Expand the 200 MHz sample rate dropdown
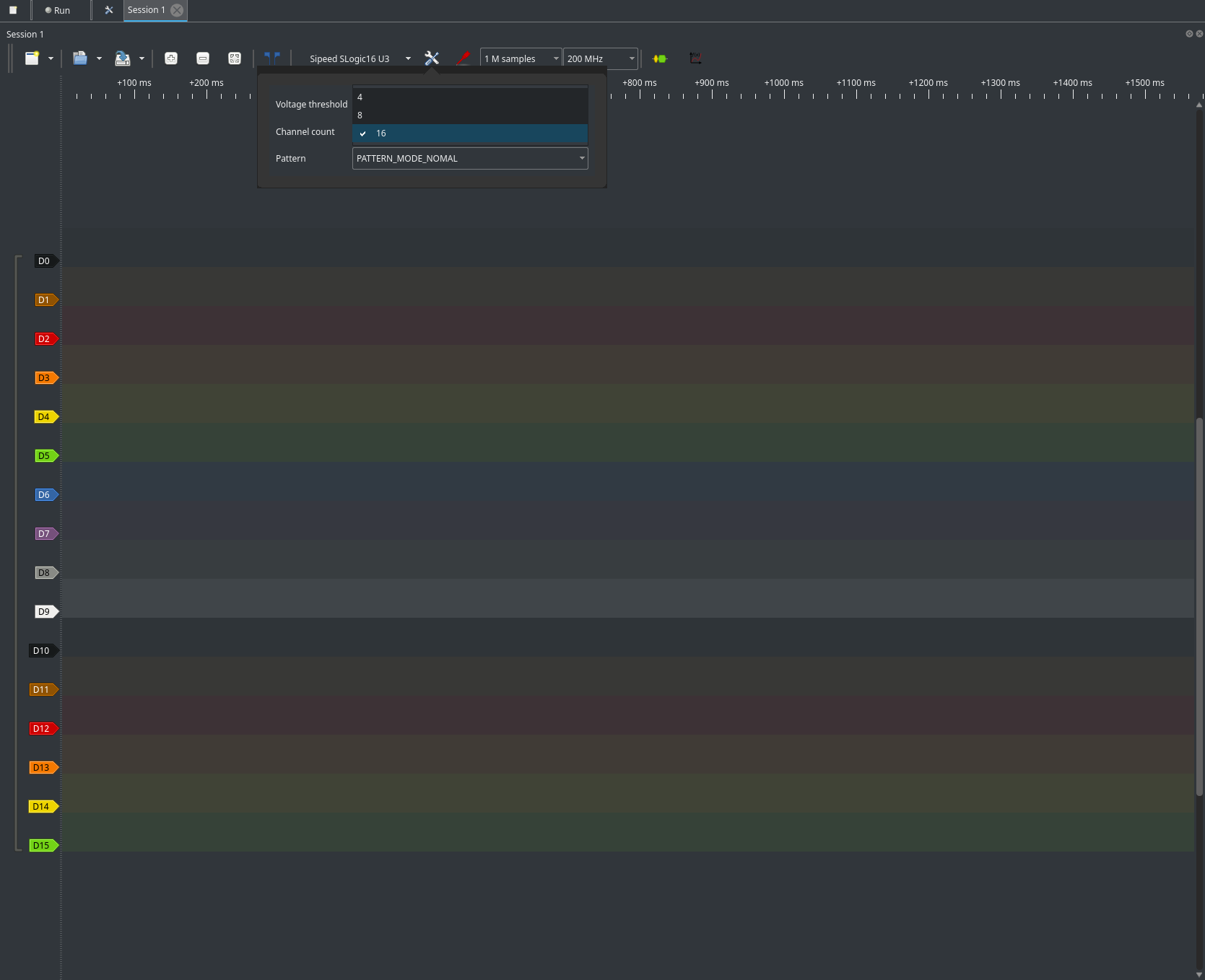 coord(600,58)
